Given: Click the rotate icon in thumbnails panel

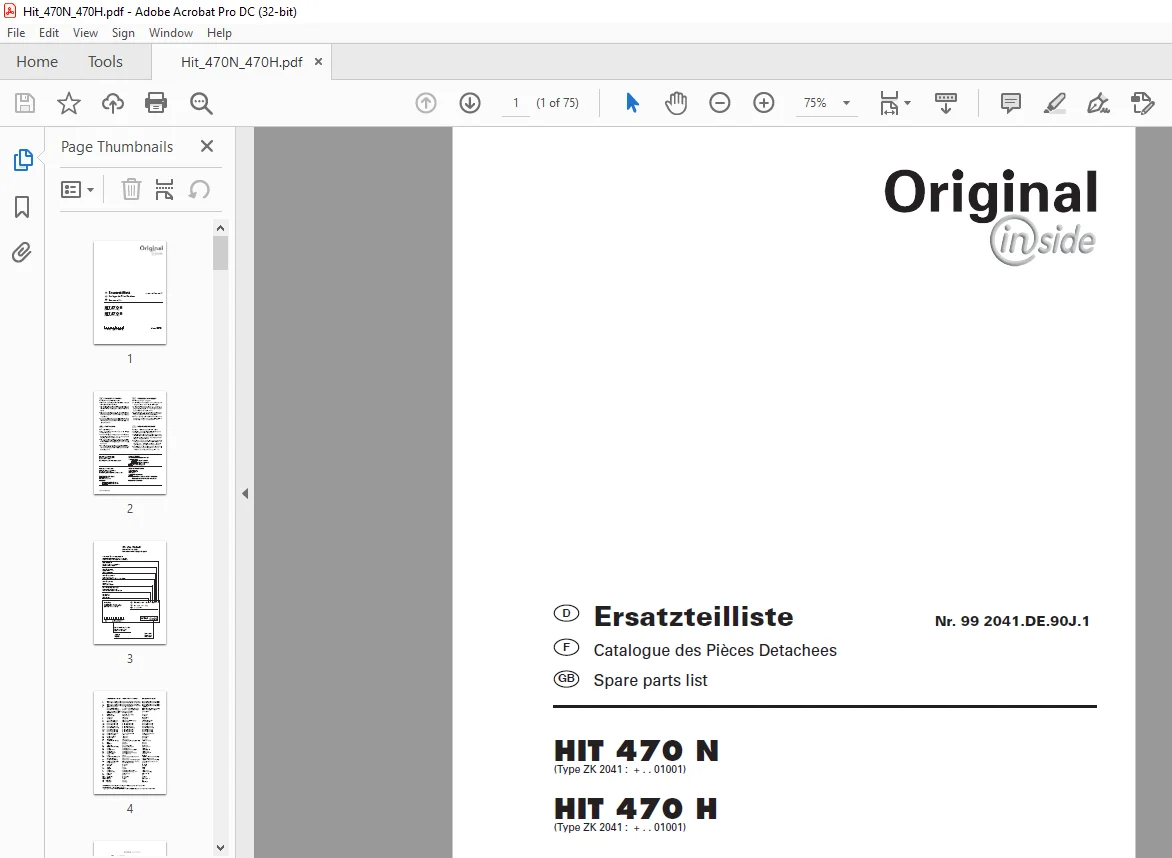Looking at the screenshot, I should click(x=199, y=190).
